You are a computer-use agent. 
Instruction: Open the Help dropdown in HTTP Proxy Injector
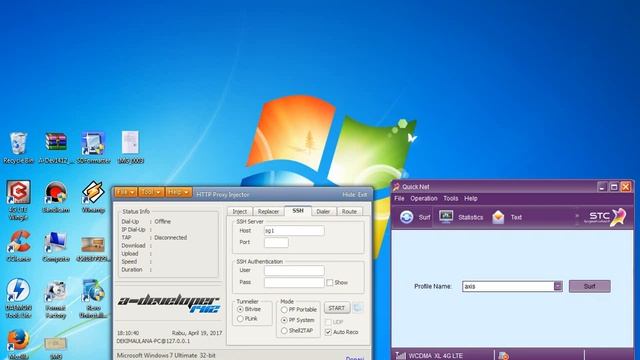click(x=179, y=192)
